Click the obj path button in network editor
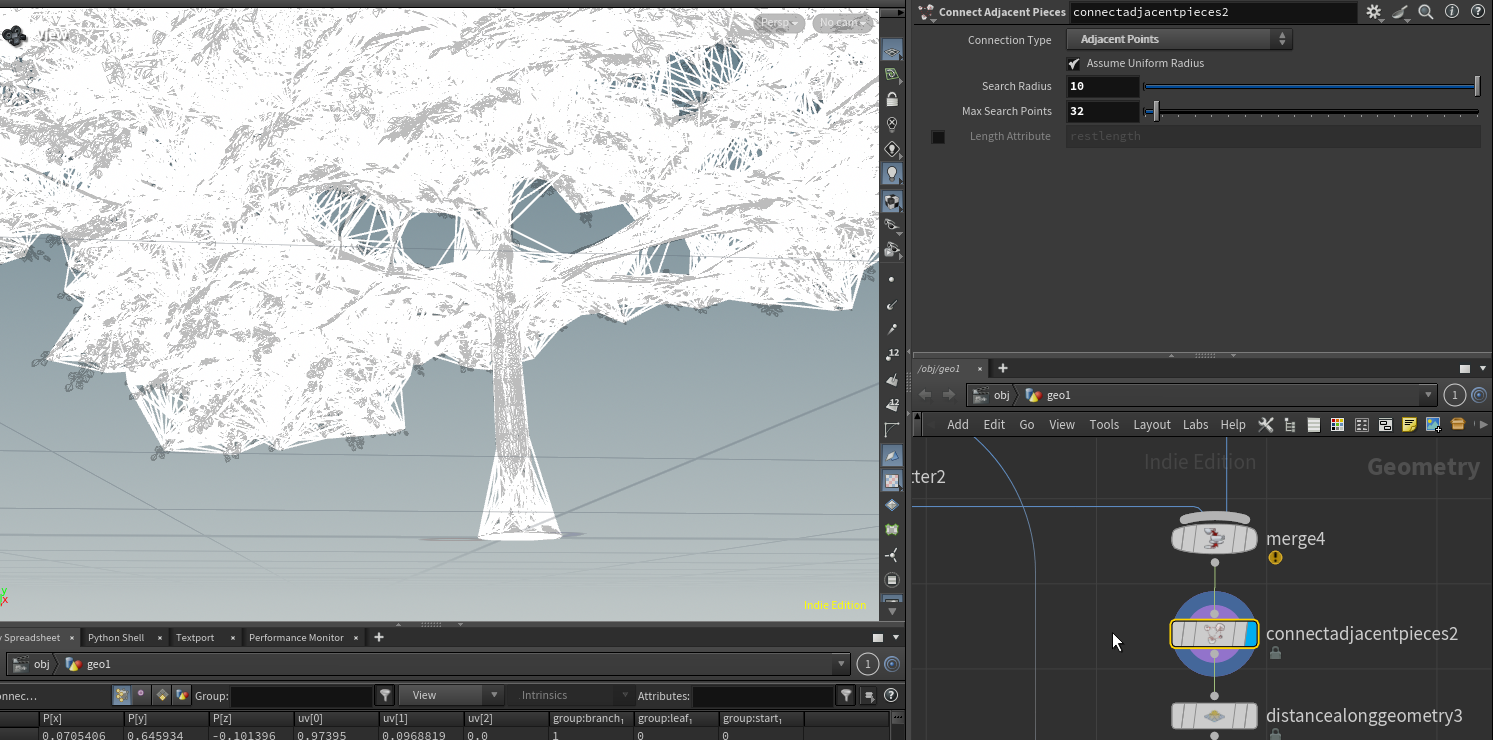This screenshot has width=1493, height=740. click(x=992, y=395)
